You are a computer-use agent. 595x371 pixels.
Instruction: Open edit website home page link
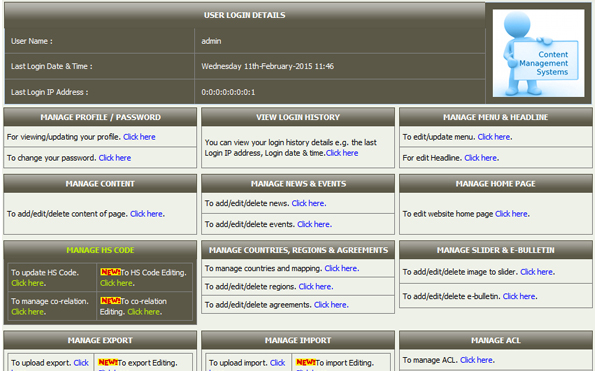(x=512, y=214)
